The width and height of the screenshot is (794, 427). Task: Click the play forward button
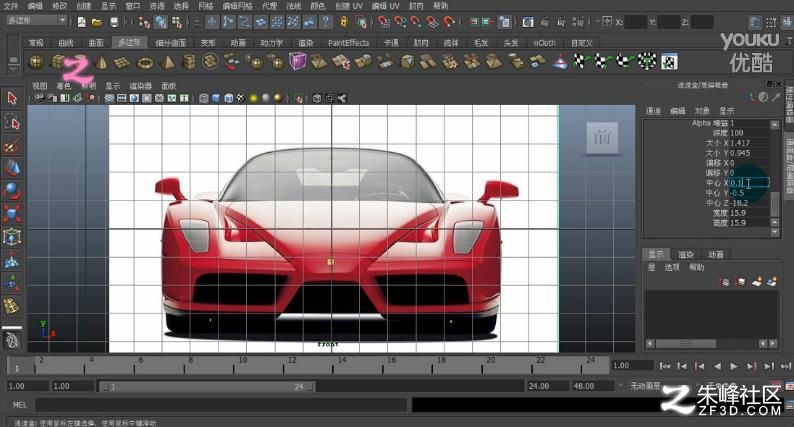pos(733,366)
